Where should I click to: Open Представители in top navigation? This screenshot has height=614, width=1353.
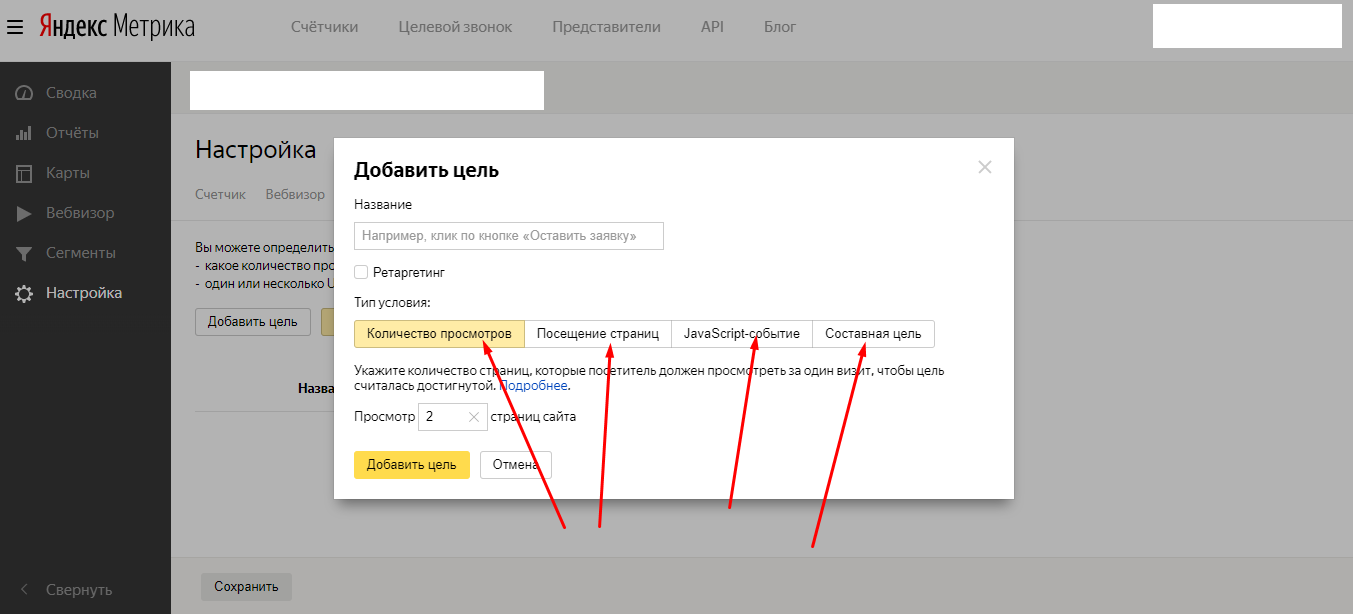coord(606,27)
